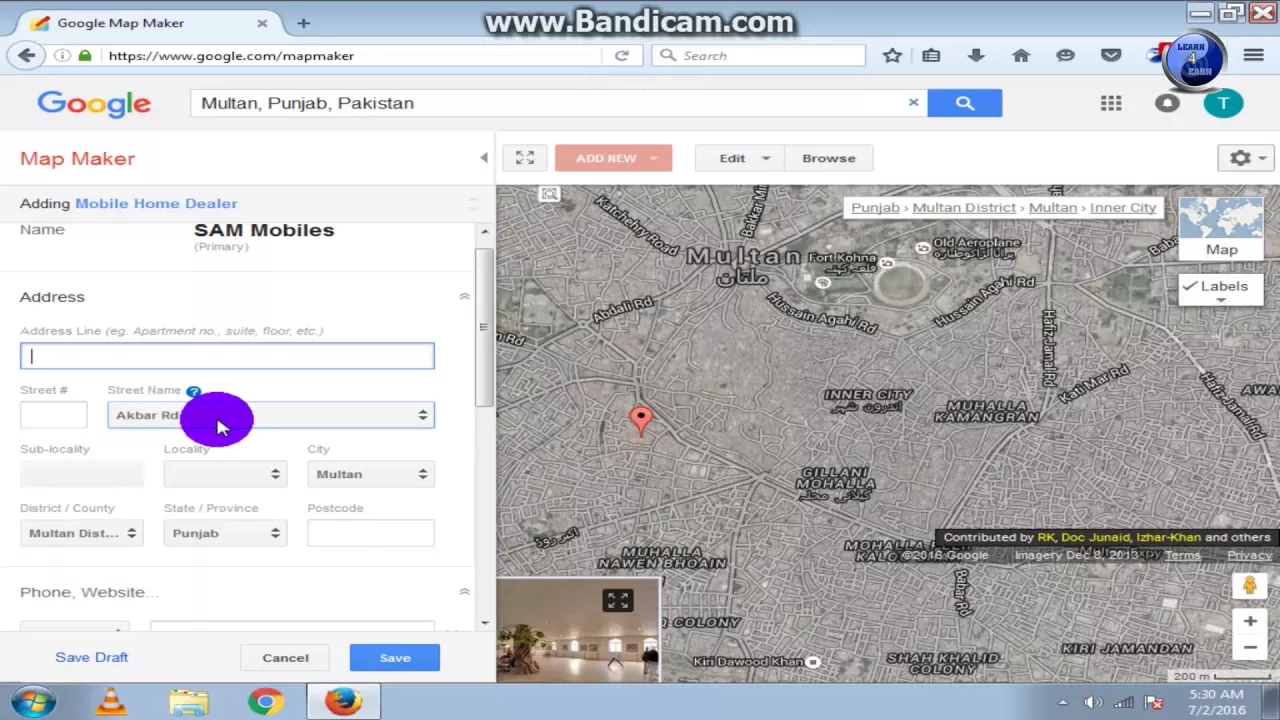
Task: Open the settings gear menu
Action: coord(1244,158)
